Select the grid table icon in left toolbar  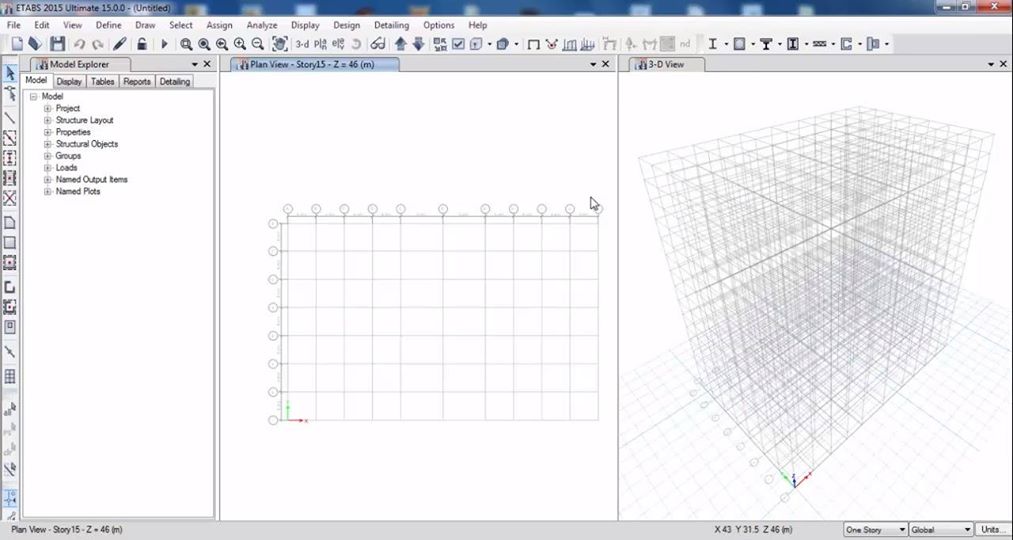[10, 377]
